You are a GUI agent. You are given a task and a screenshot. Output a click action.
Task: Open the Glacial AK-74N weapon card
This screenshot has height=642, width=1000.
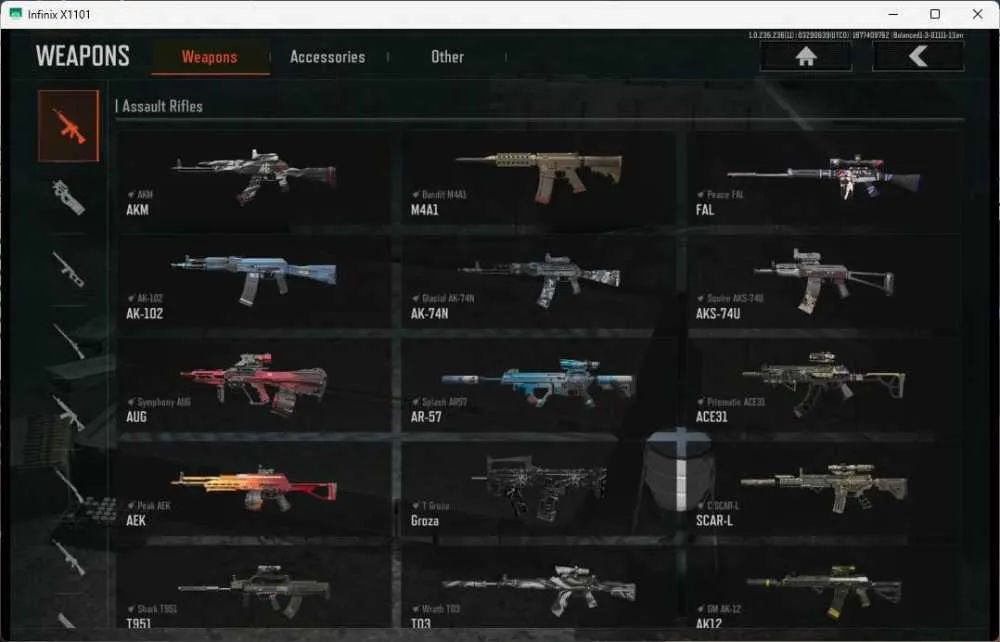point(538,282)
